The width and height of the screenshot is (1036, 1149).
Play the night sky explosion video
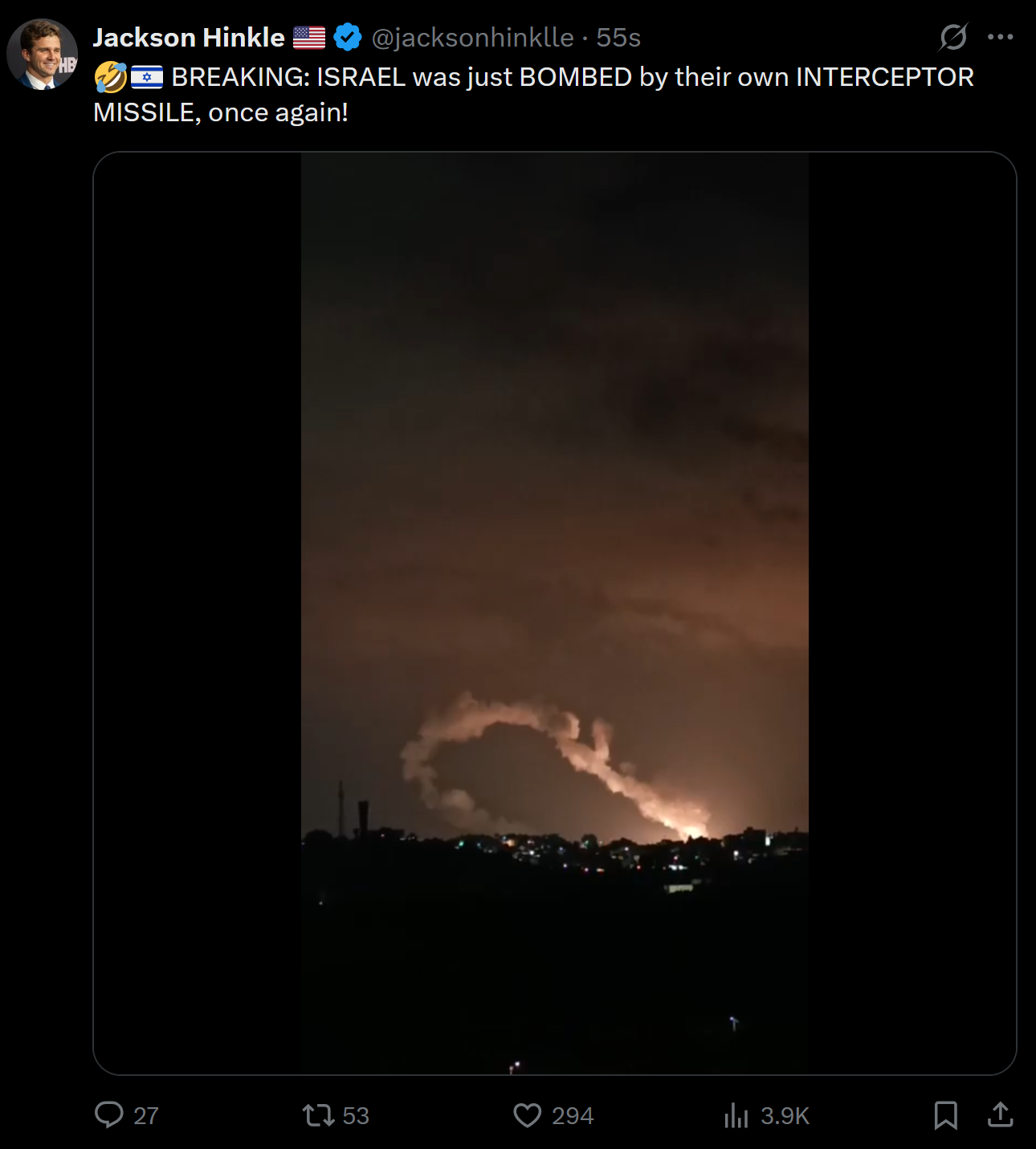(555, 613)
